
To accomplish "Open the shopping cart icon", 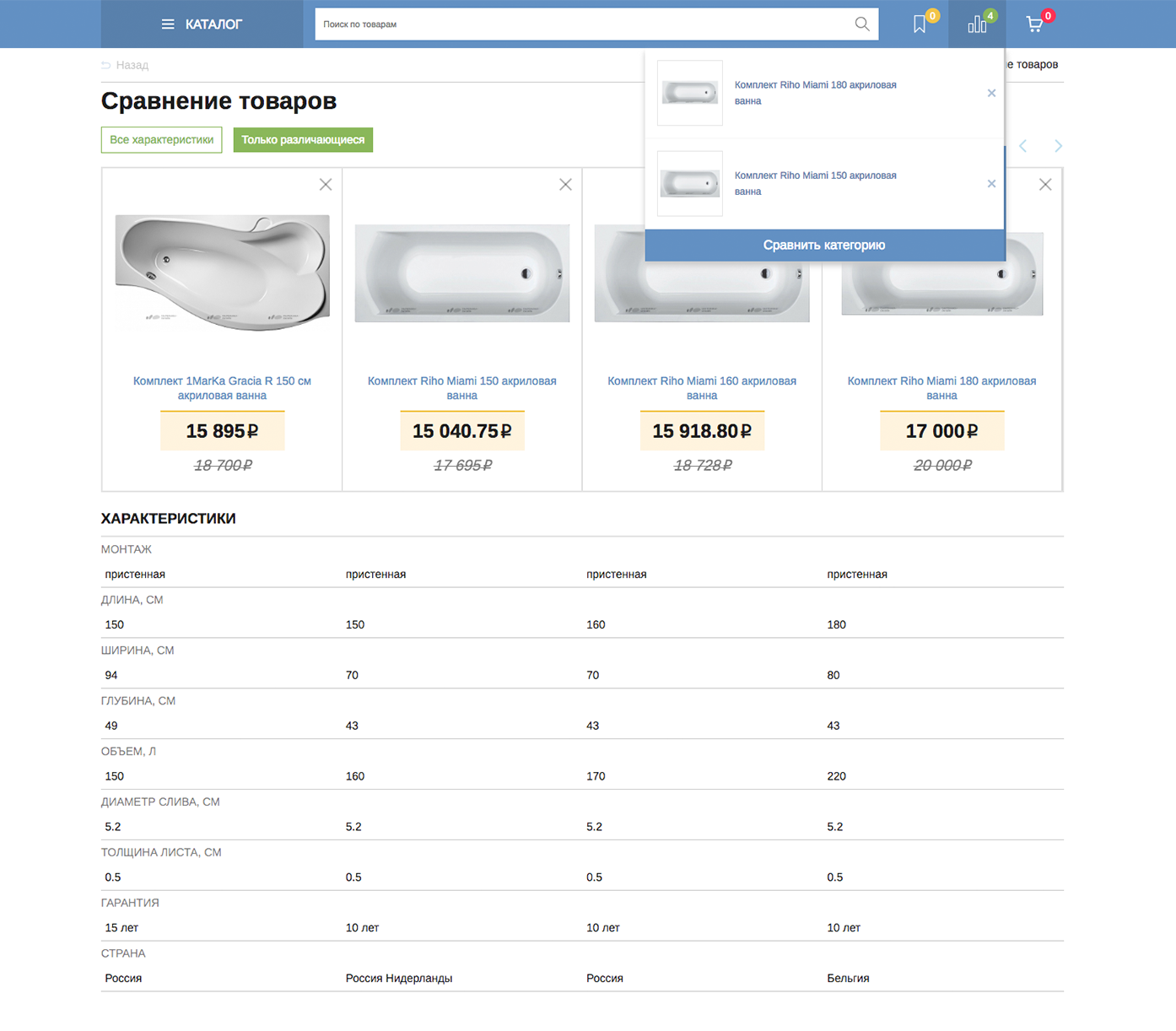I will coord(1034,24).
